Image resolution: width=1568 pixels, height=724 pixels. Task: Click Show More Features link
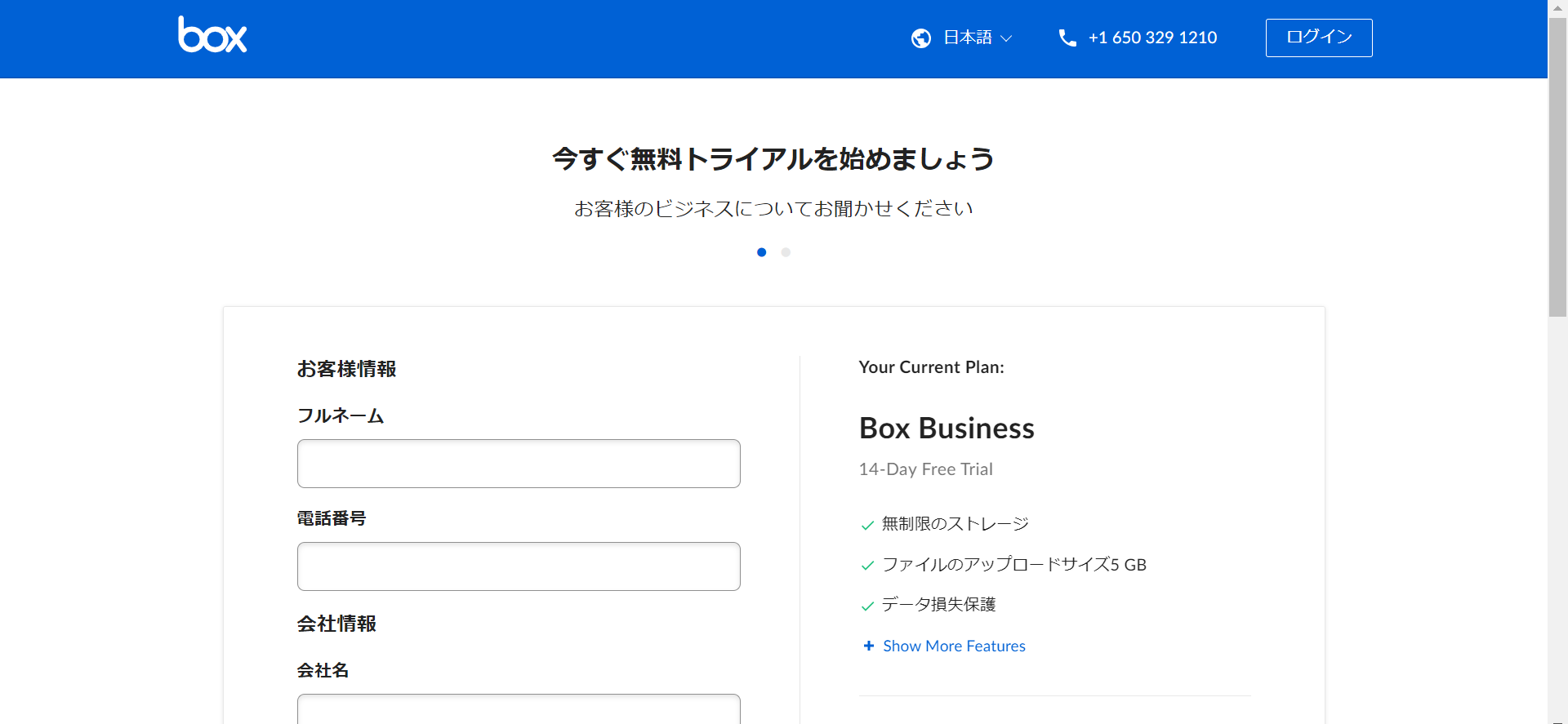[x=954, y=646]
